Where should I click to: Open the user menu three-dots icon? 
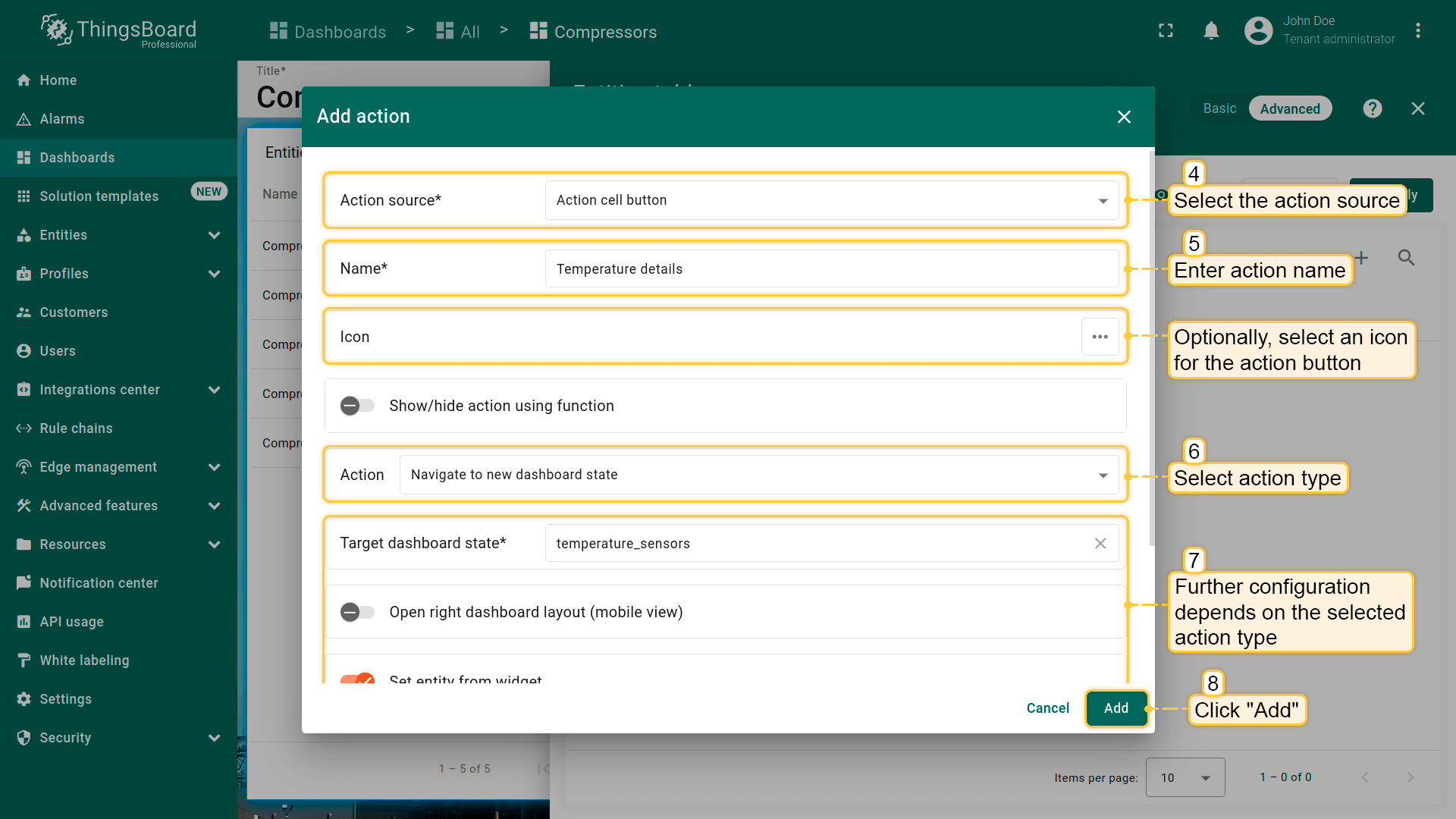[1417, 31]
